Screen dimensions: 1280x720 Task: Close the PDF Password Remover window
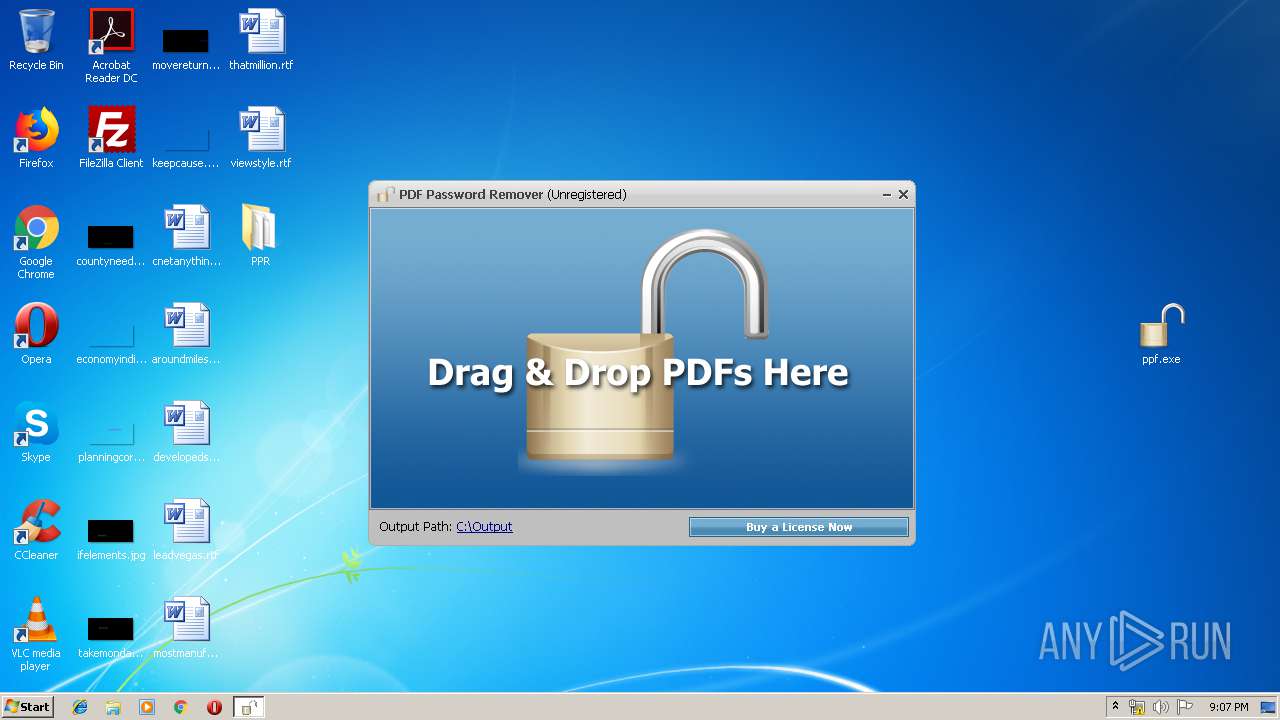(903, 195)
